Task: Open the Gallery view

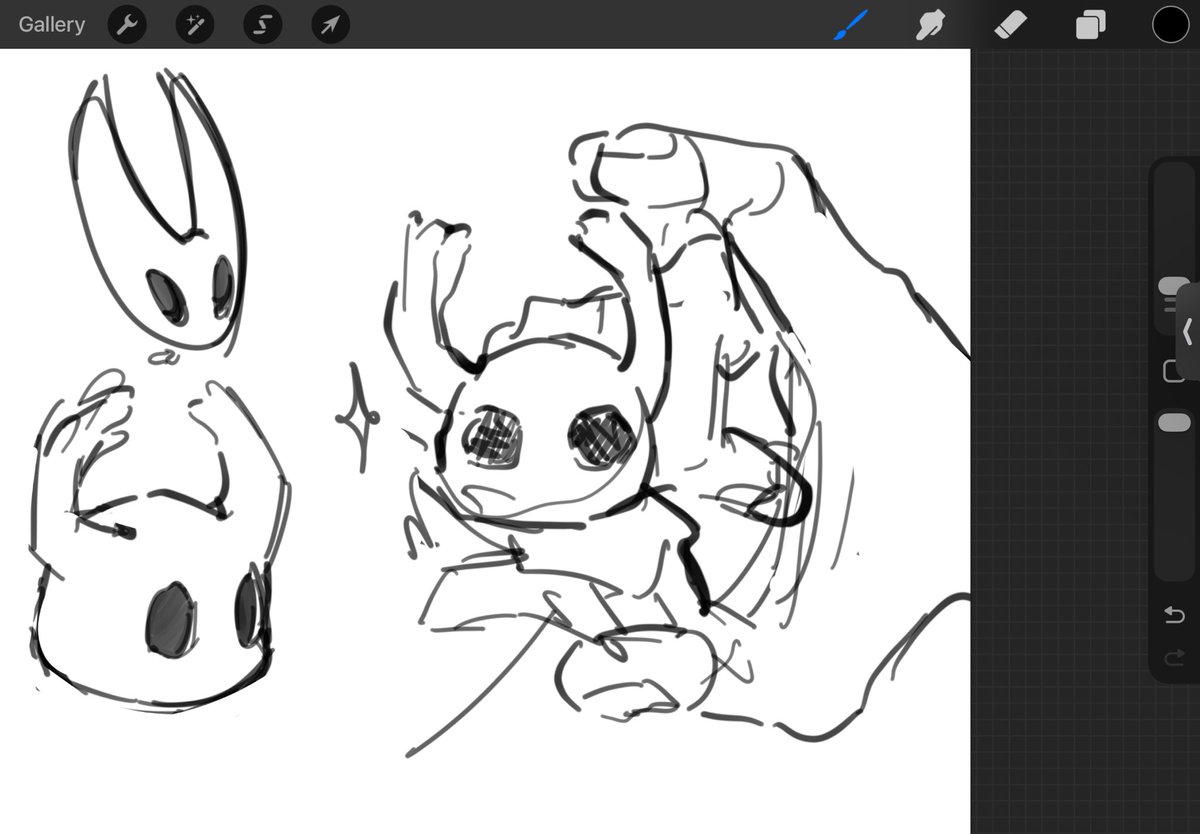Action: point(52,25)
